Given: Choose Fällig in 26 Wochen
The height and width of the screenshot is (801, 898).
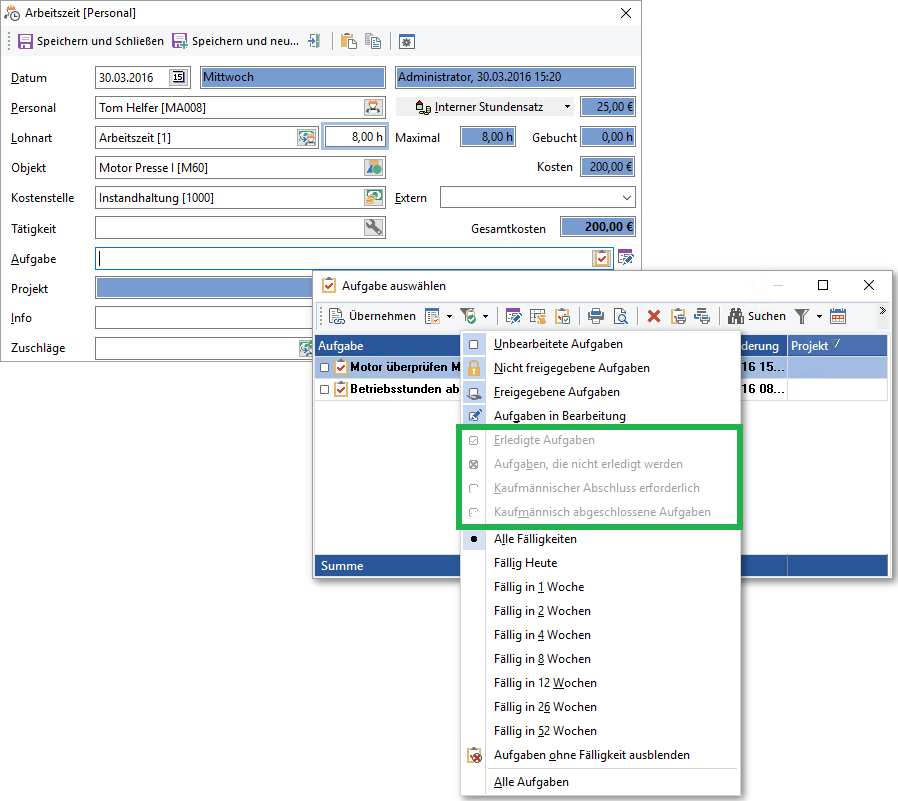Looking at the screenshot, I should [x=600, y=707].
